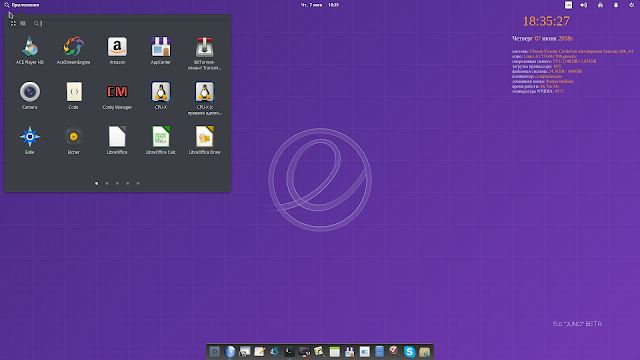Open the image viewer icon in dock

319,351
